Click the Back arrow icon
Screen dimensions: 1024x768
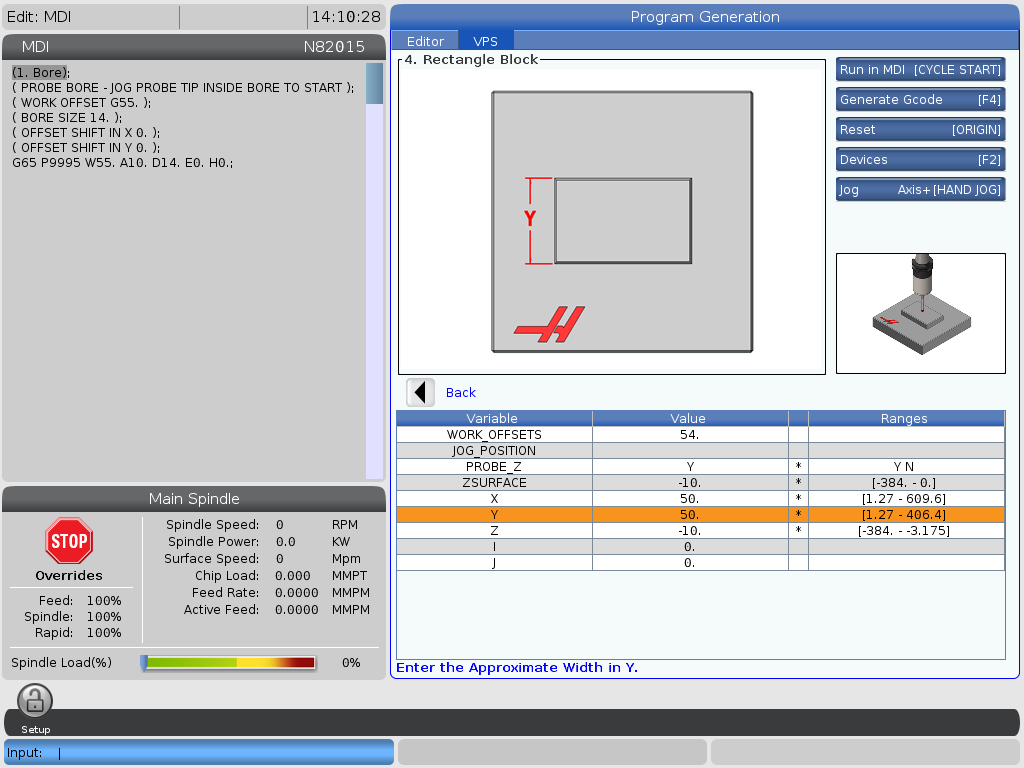pos(421,392)
